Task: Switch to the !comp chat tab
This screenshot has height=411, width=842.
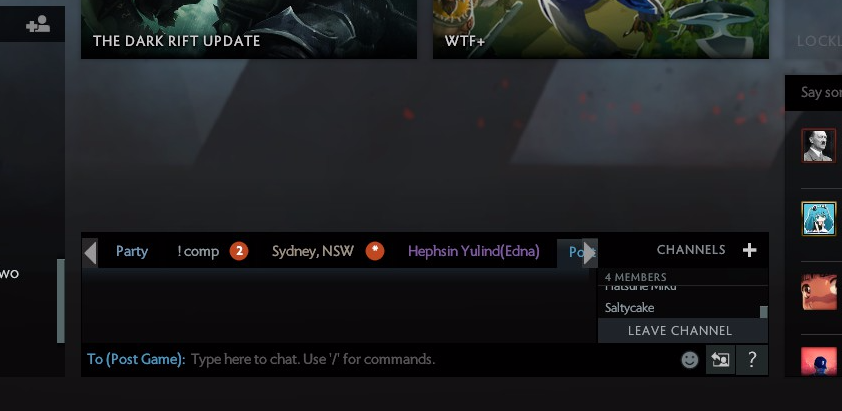Action: [198, 251]
